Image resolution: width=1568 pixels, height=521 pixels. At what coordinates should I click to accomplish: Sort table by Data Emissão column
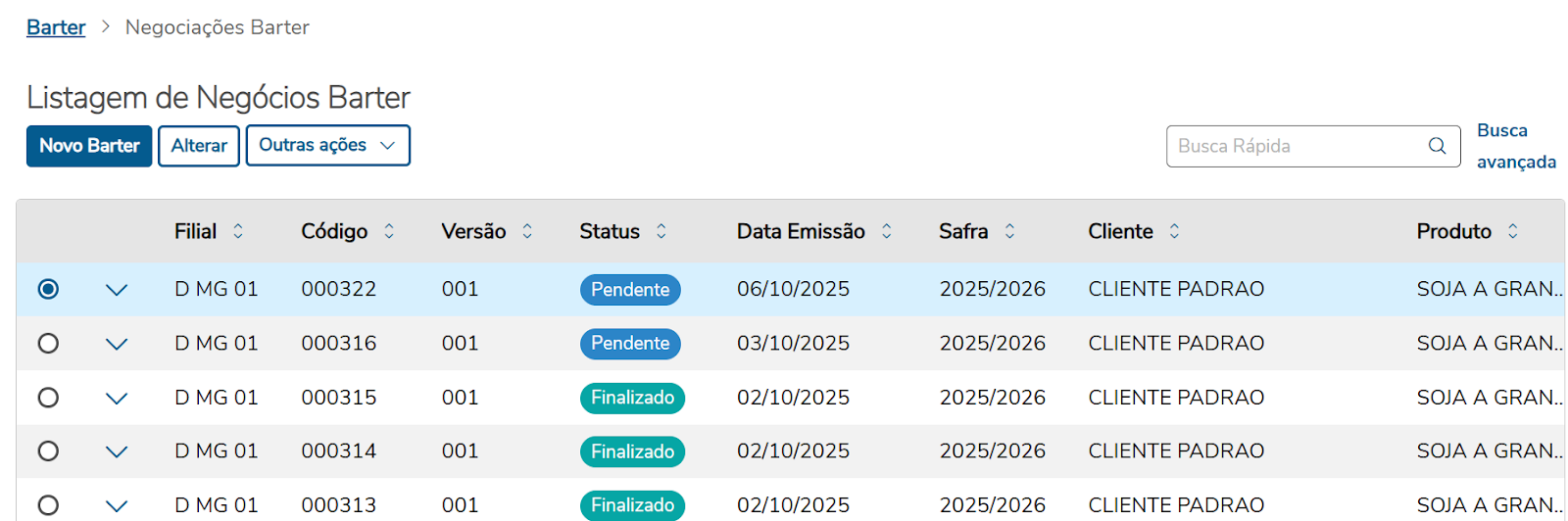887,231
